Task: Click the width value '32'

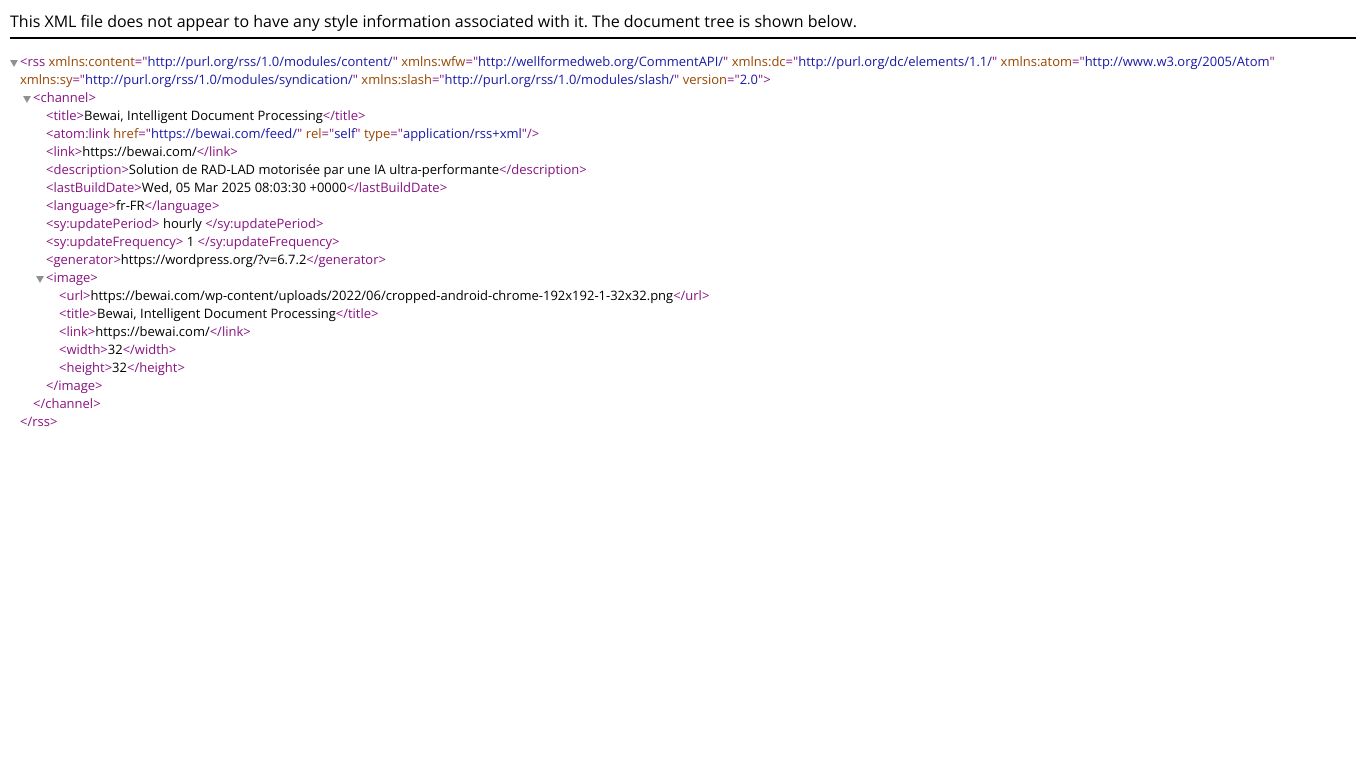Action: coord(115,349)
